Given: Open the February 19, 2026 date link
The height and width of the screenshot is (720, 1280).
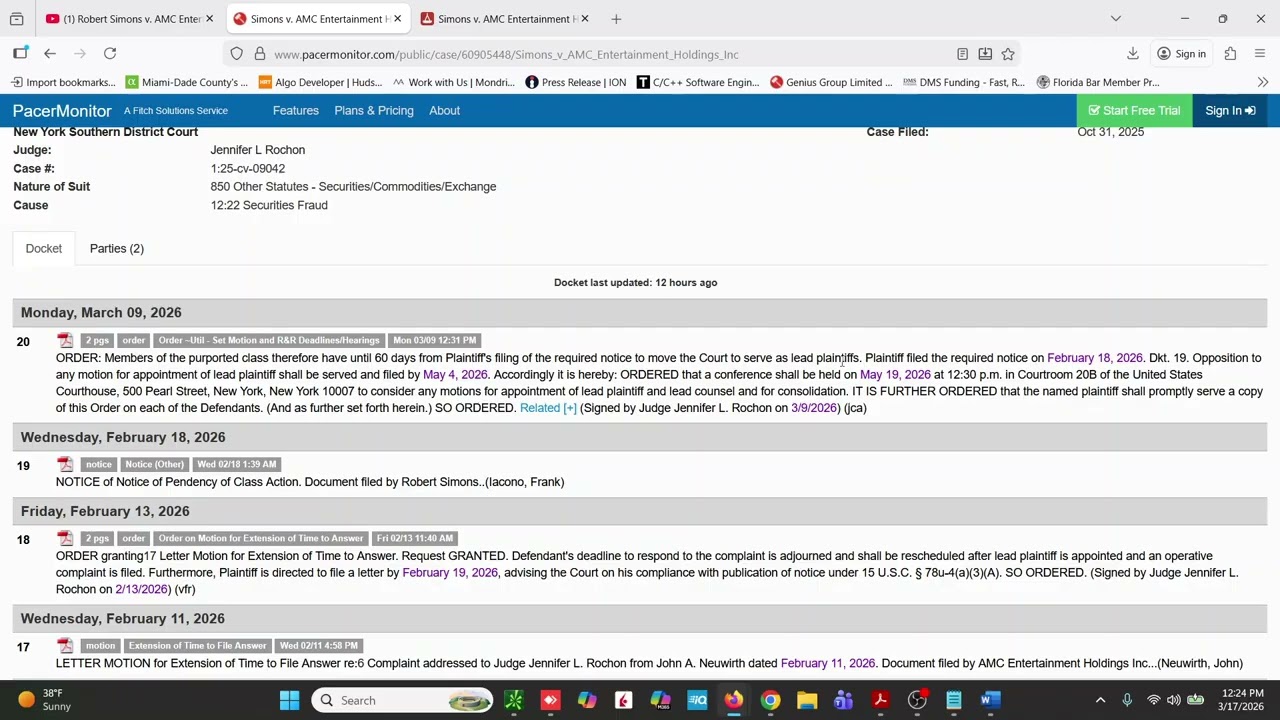Looking at the screenshot, I should 450,573.
